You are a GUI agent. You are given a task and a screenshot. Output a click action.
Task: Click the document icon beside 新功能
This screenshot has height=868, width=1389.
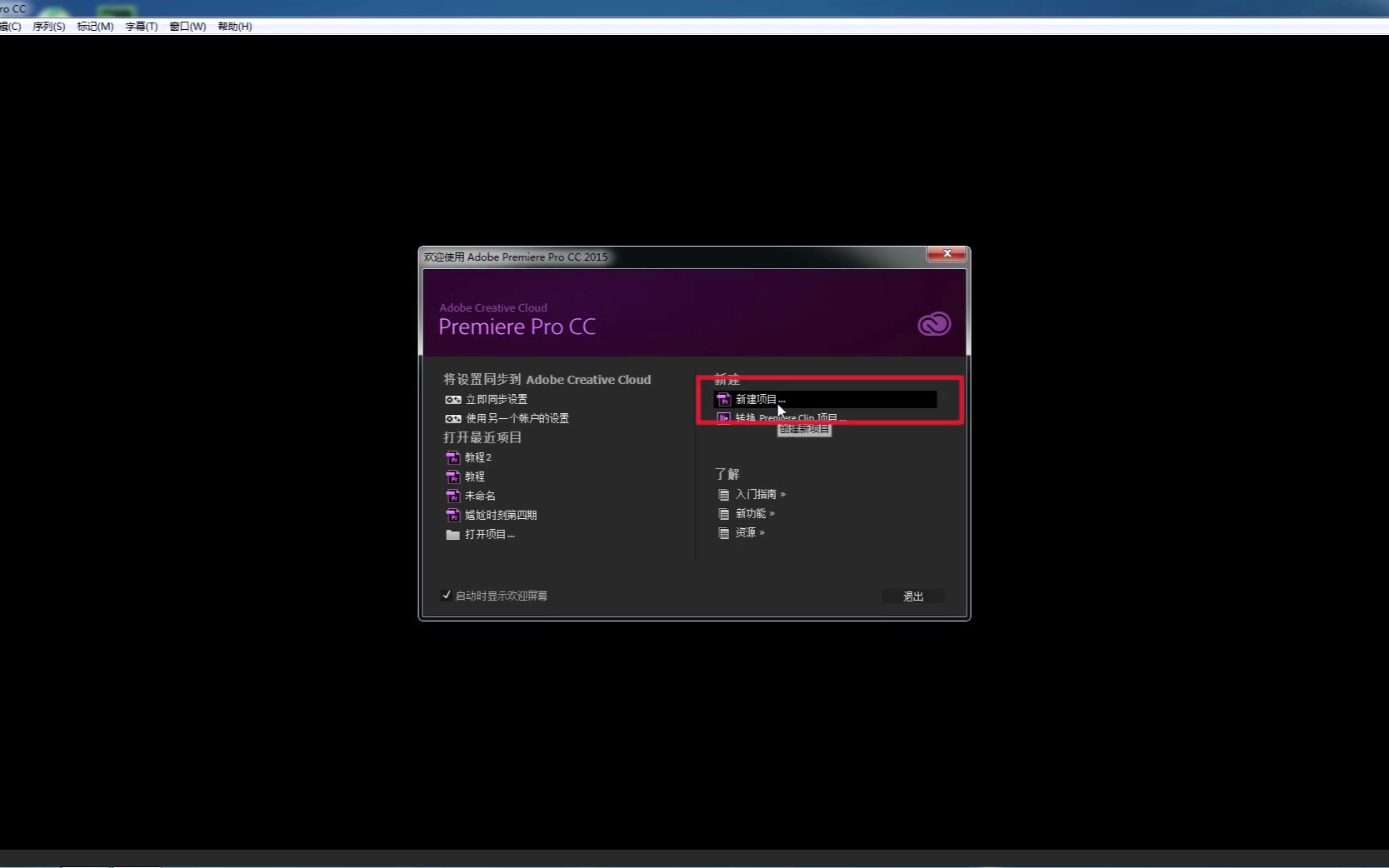click(x=723, y=514)
